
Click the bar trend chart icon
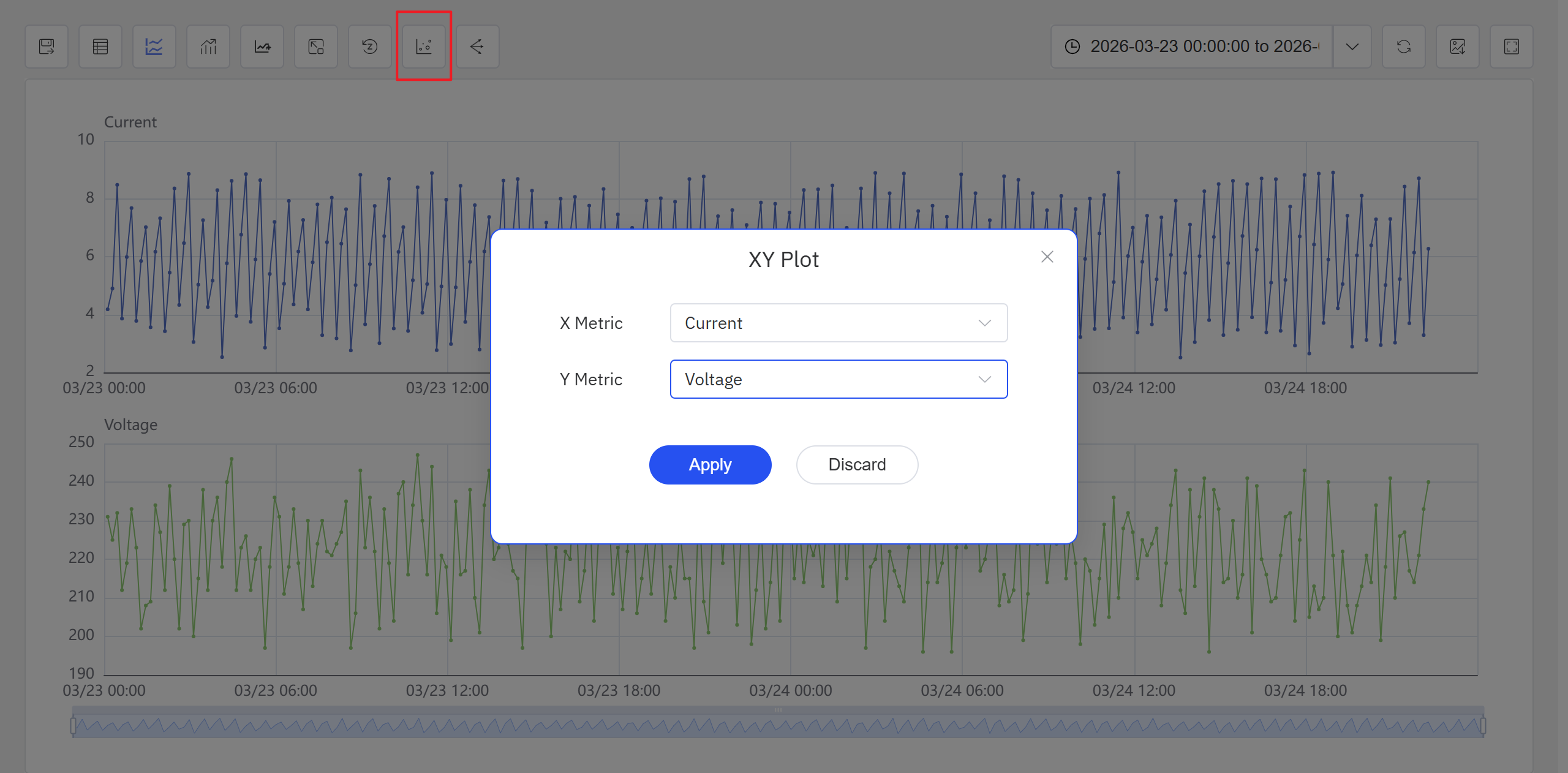pos(208,47)
